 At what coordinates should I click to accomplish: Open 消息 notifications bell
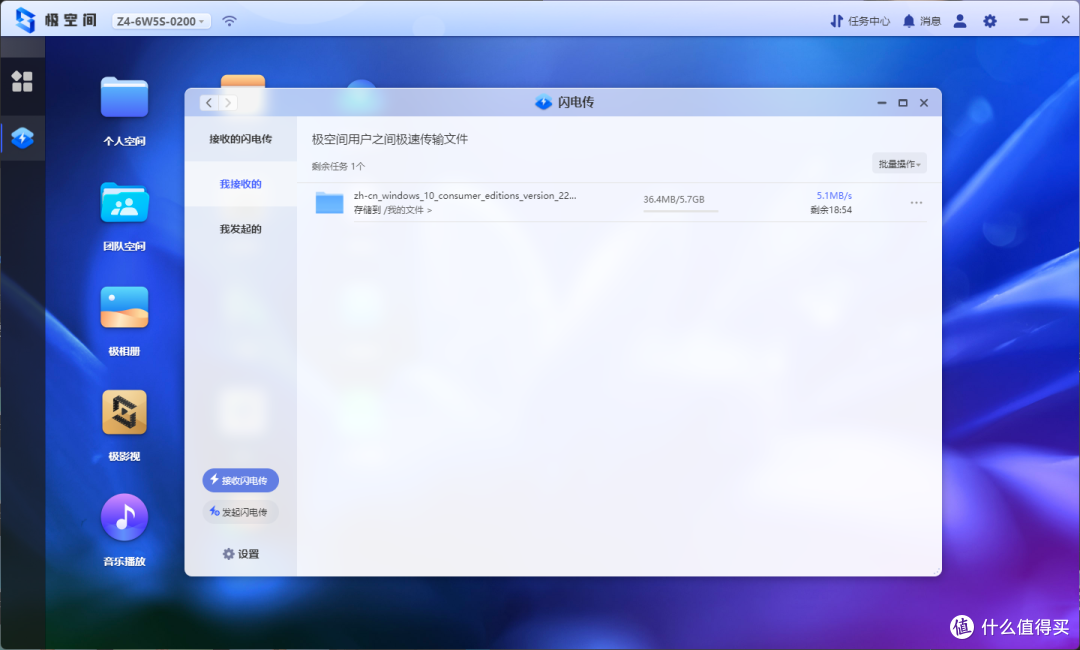[x=922, y=21]
